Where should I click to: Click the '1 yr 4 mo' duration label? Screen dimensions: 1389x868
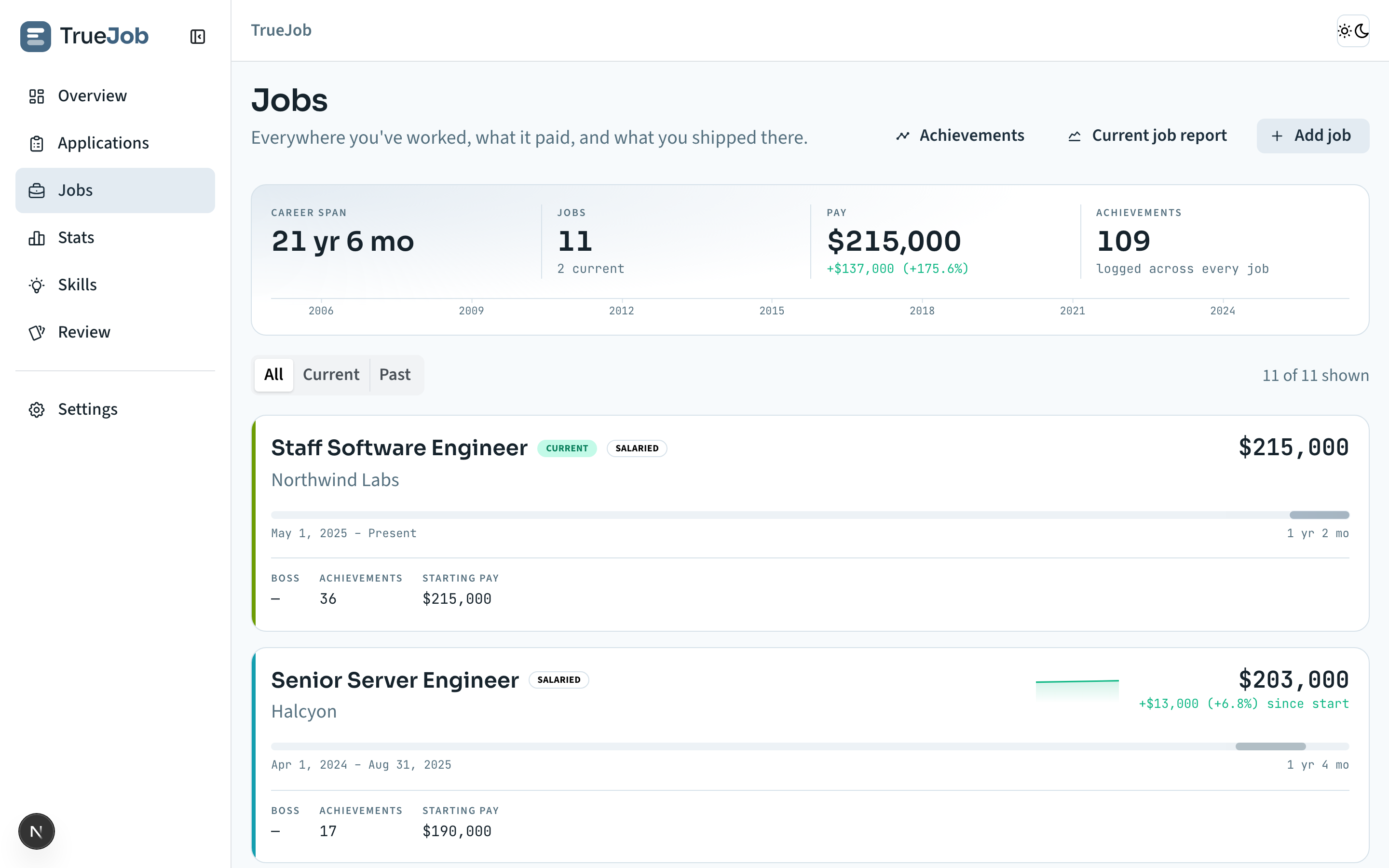[x=1318, y=765]
